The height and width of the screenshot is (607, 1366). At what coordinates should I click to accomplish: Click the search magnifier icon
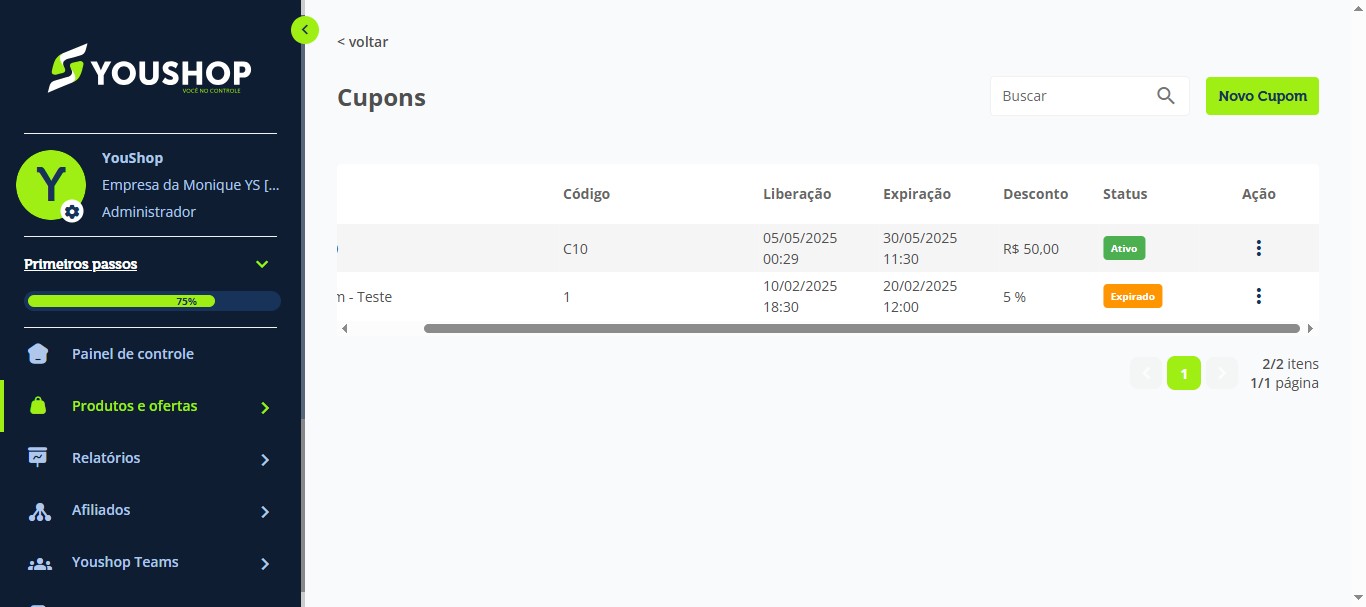coord(1165,96)
